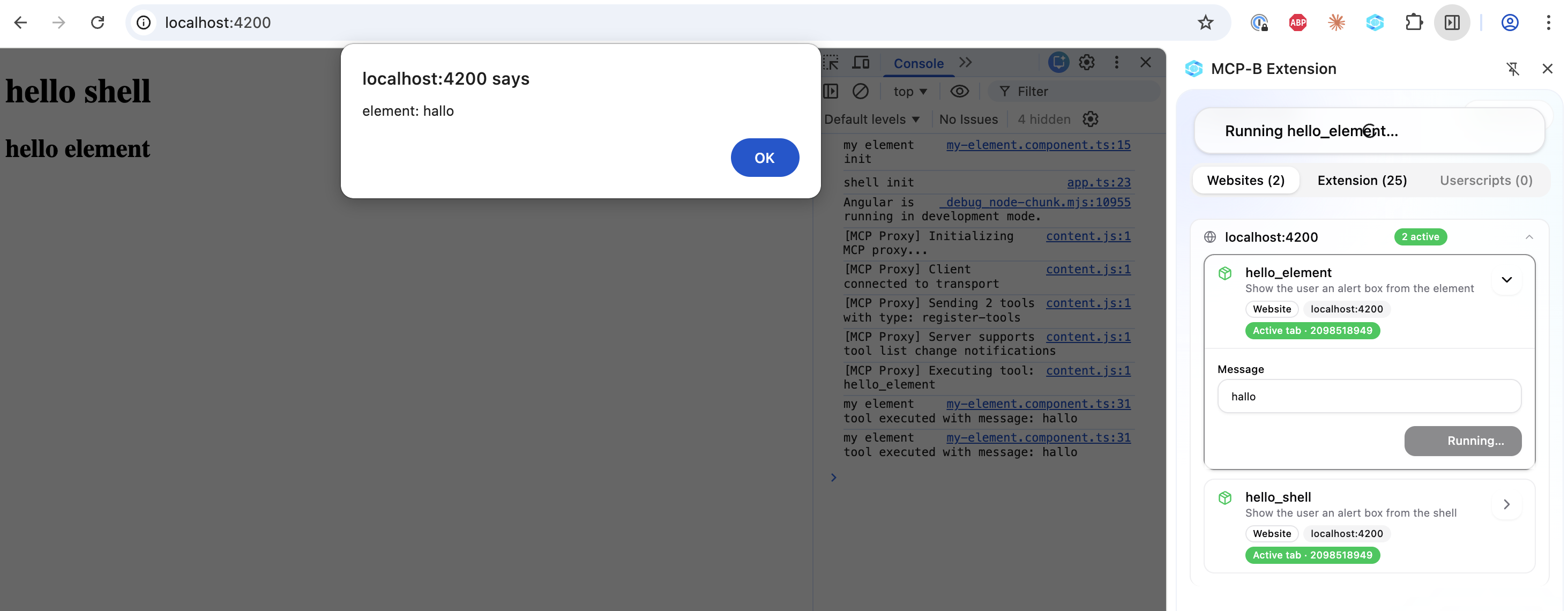Image resolution: width=1568 pixels, height=611 pixels.
Task: Click OK on the localhost alert dialog
Action: tap(765, 157)
